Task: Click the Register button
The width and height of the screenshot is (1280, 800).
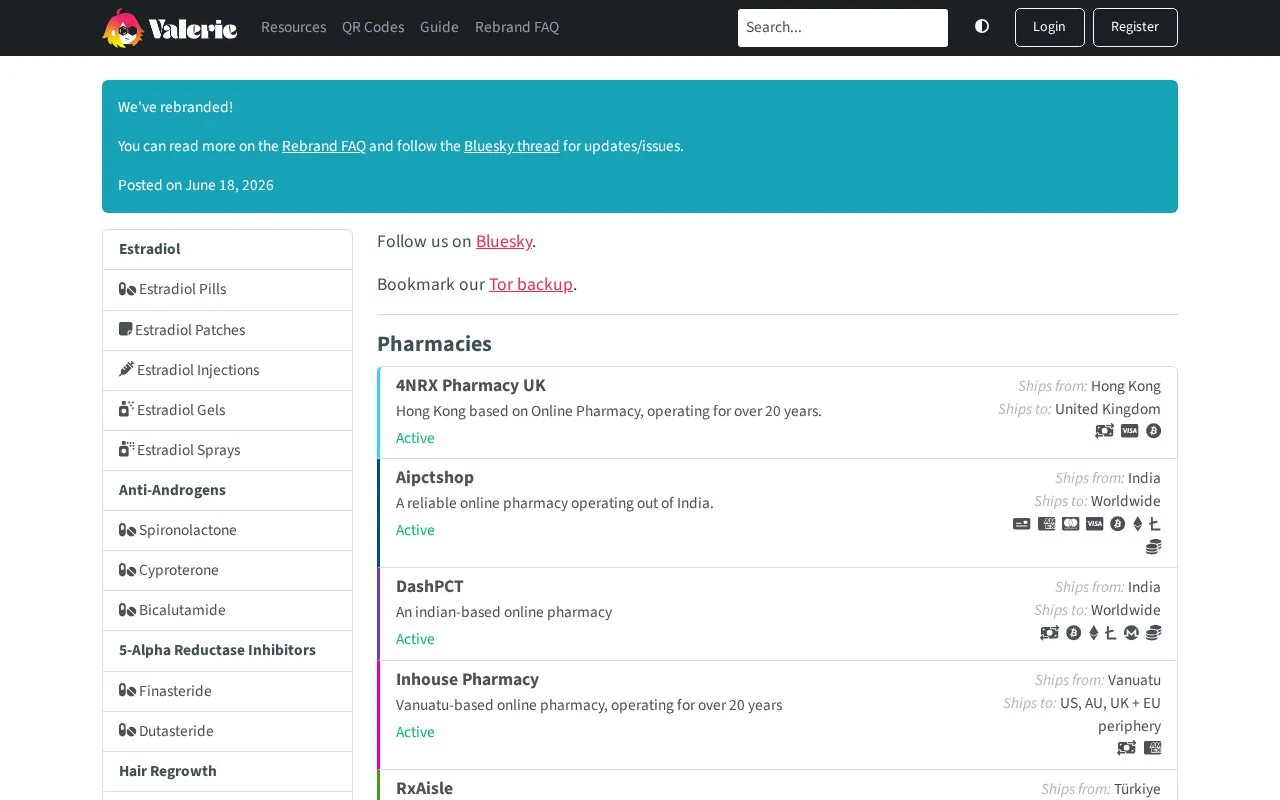Action: pos(1135,27)
